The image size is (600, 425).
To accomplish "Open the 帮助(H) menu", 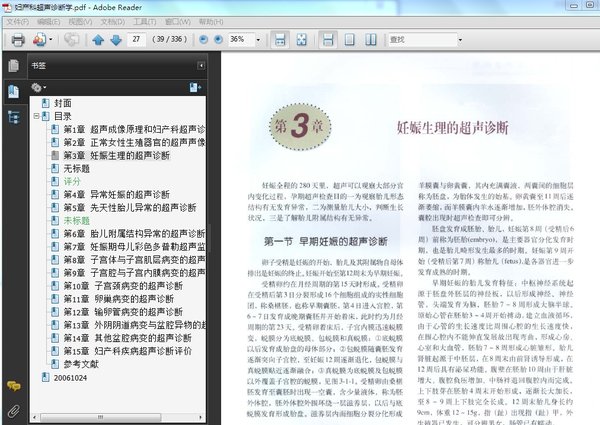I will coord(211,22).
